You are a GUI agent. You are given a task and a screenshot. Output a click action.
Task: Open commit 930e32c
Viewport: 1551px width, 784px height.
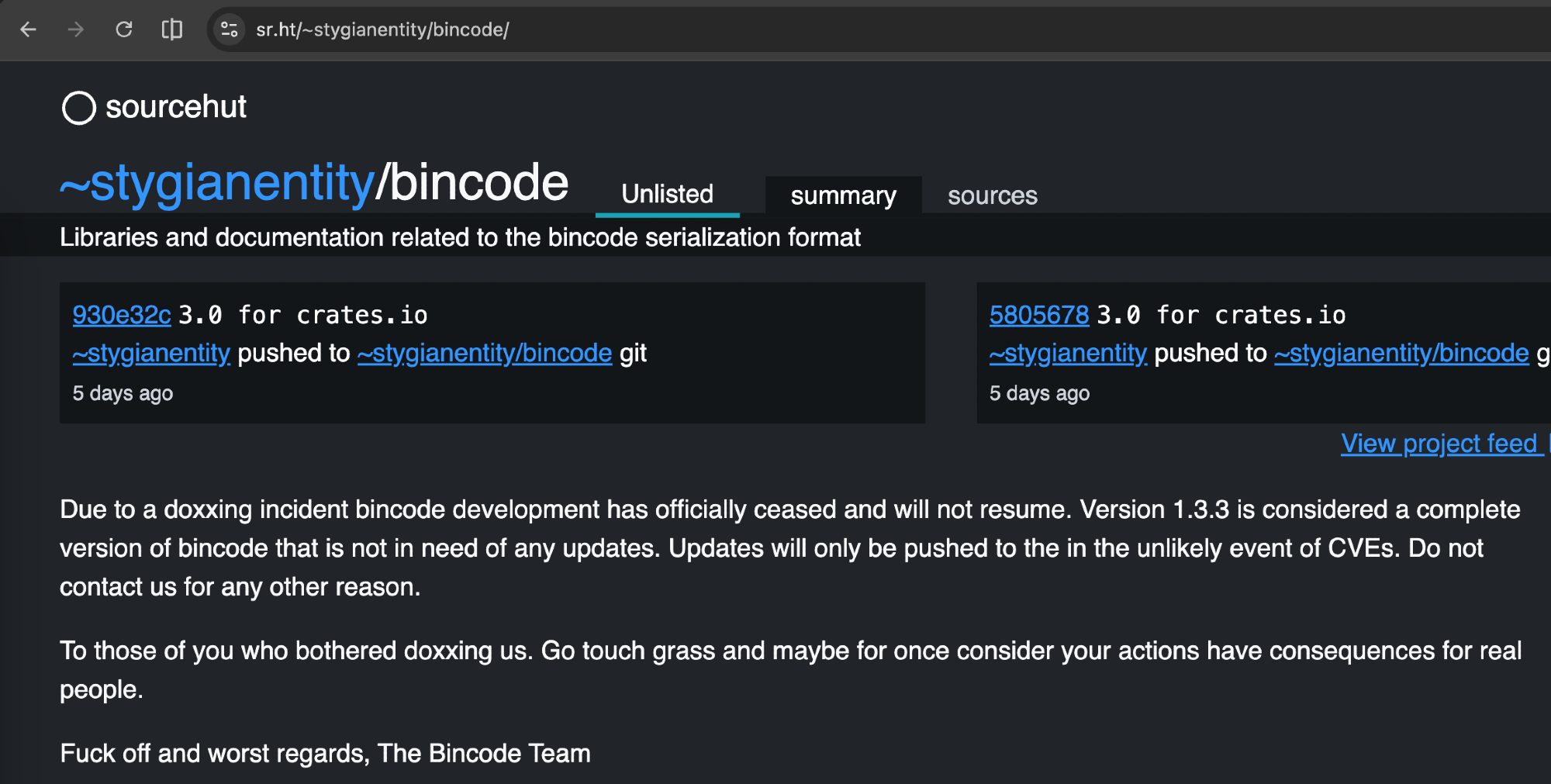pyautogui.click(x=122, y=315)
